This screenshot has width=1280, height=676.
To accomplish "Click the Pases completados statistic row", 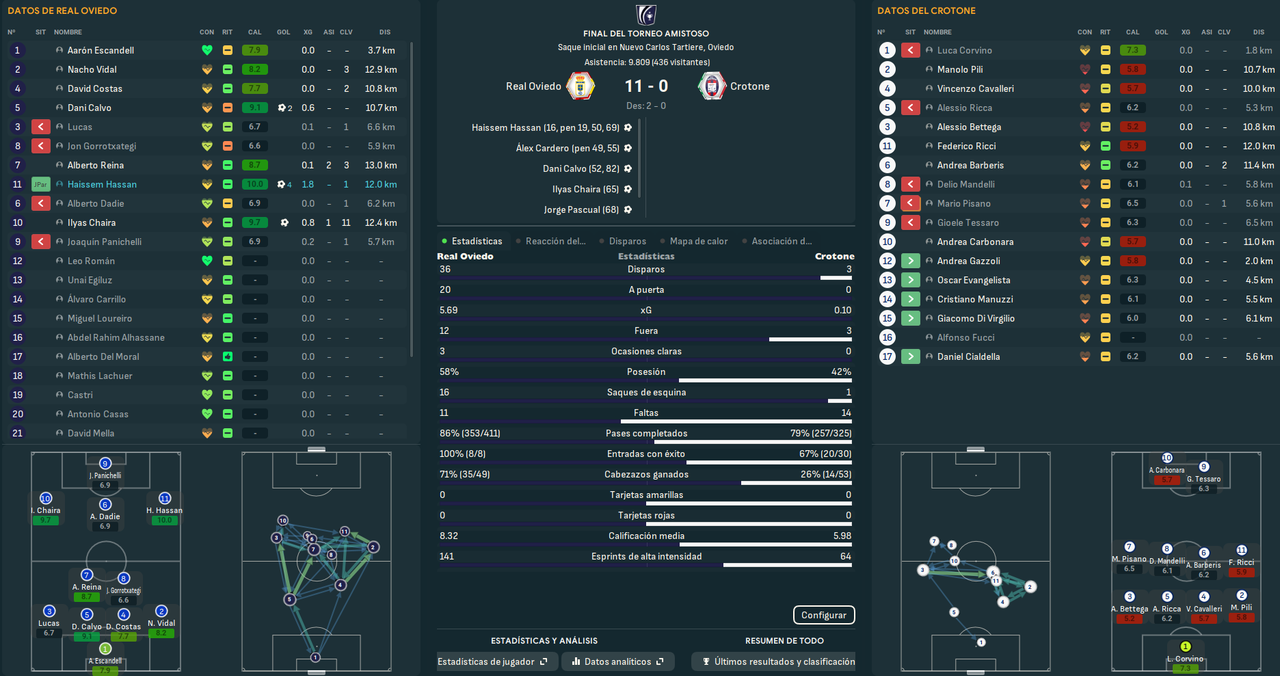I will click(x=645, y=435).
